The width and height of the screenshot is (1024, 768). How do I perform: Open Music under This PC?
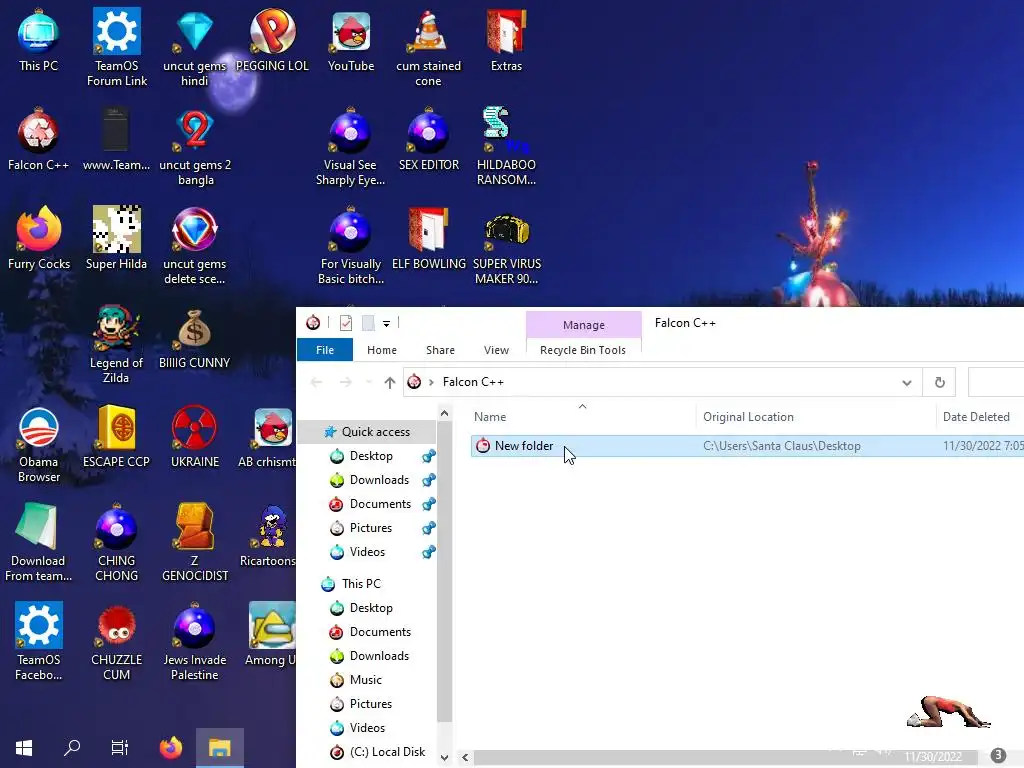[365, 680]
